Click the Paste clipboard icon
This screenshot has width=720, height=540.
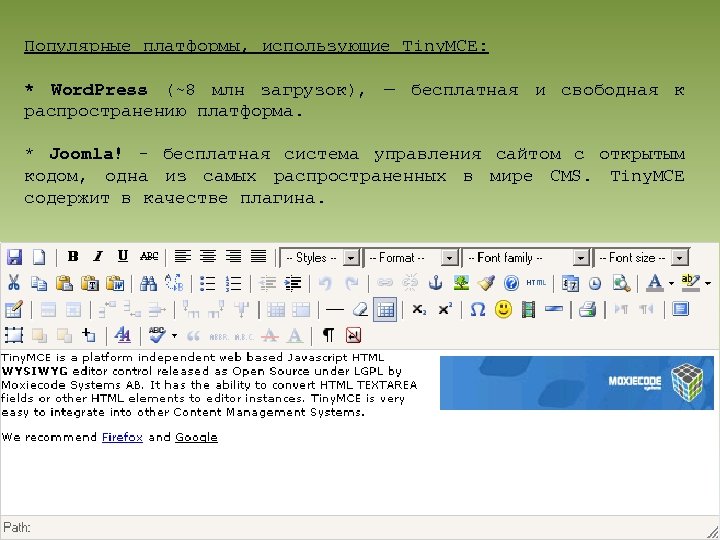click(64, 283)
